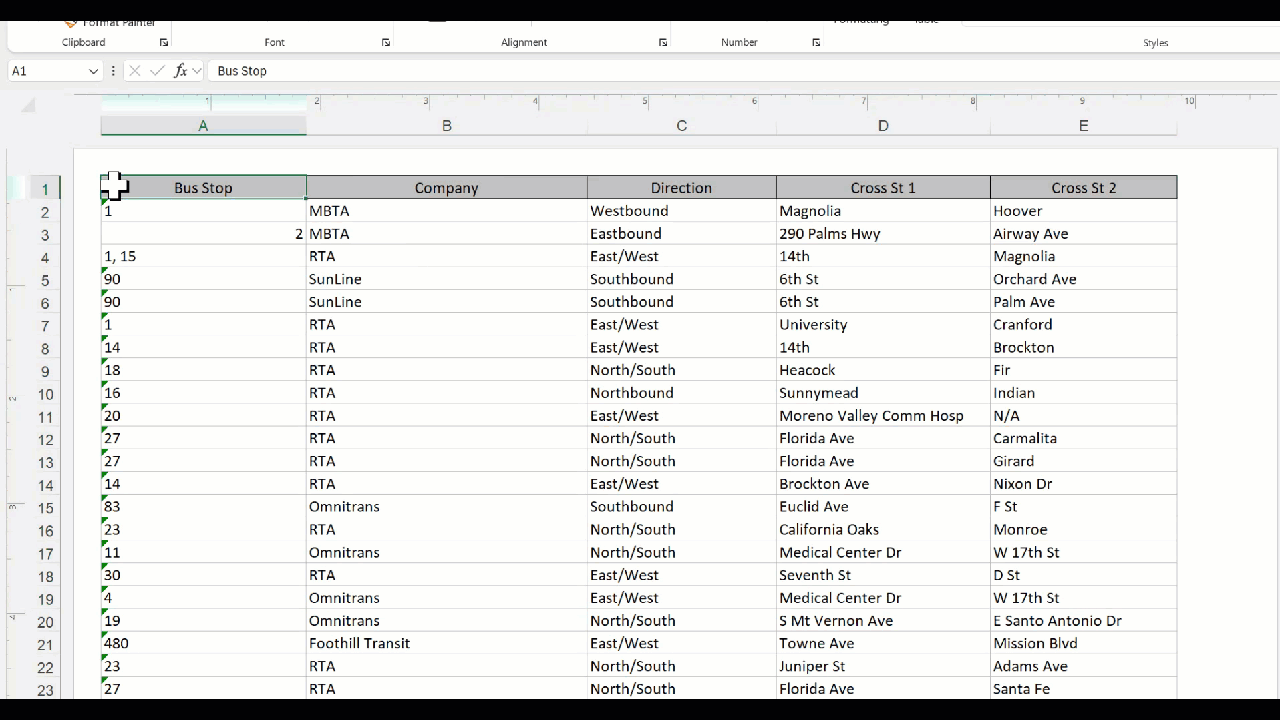This screenshot has height=720, width=1280.
Task: Select column D header
Action: point(883,126)
